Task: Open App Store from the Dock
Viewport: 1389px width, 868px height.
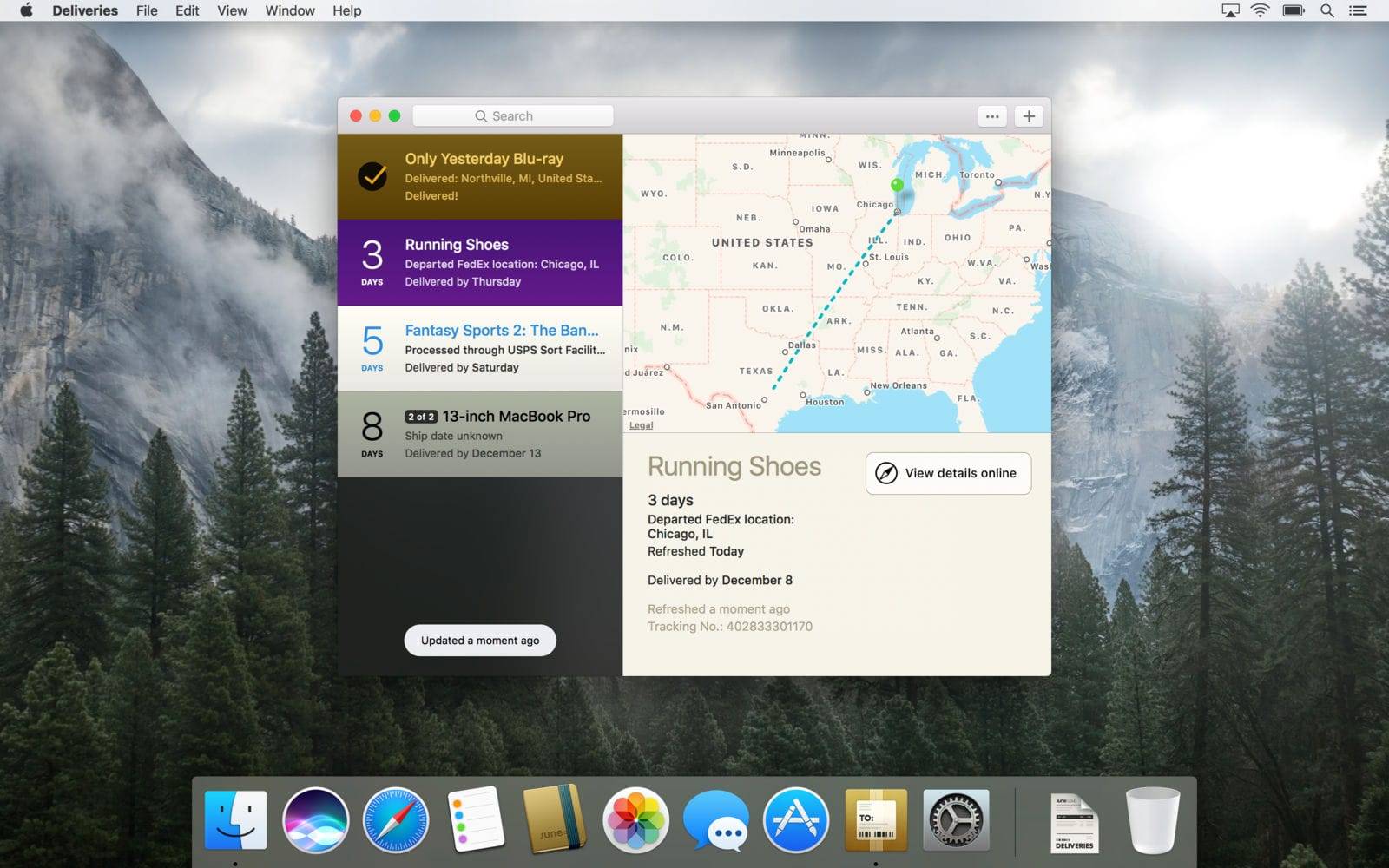Action: pos(795,820)
